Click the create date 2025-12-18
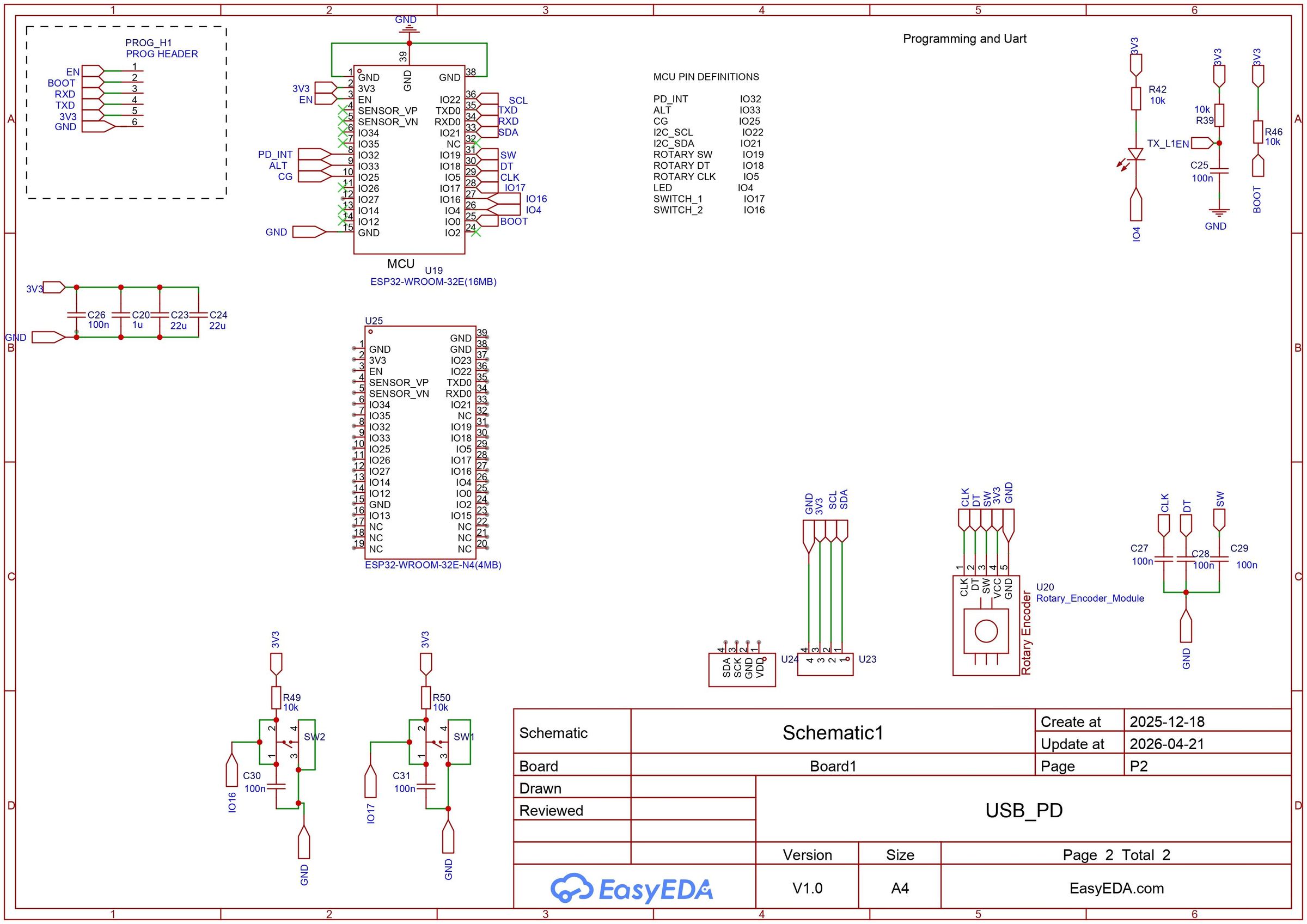 point(1167,722)
